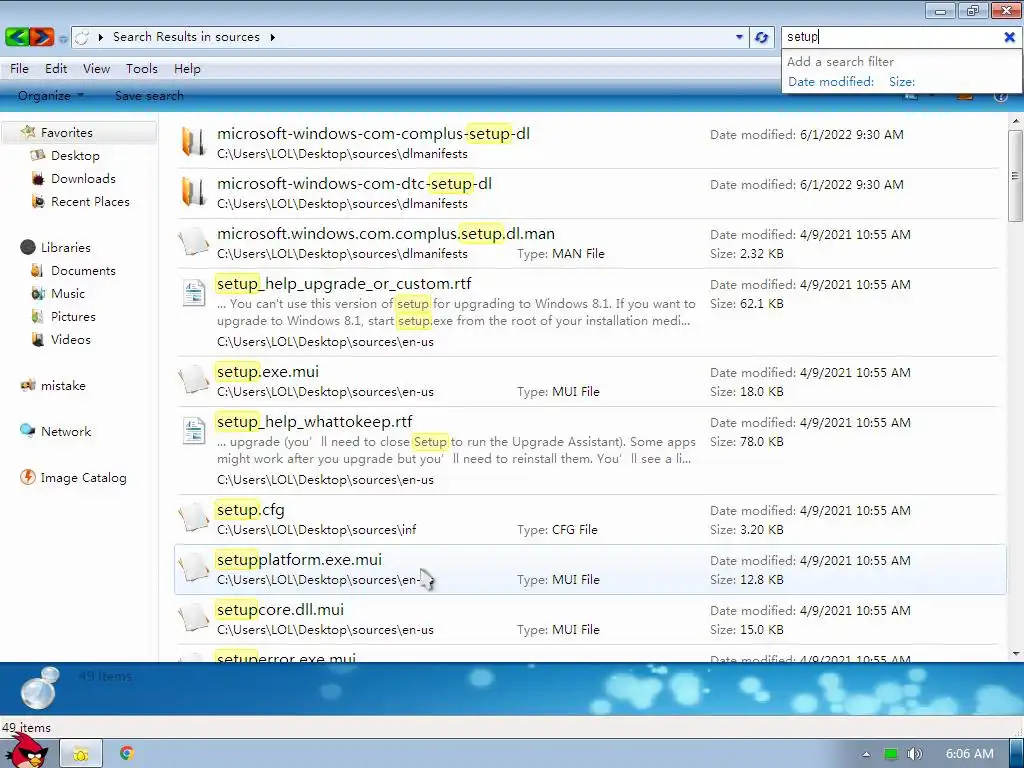Open the address bar history dropdown
The width and height of the screenshot is (1024, 768).
coord(739,37)
